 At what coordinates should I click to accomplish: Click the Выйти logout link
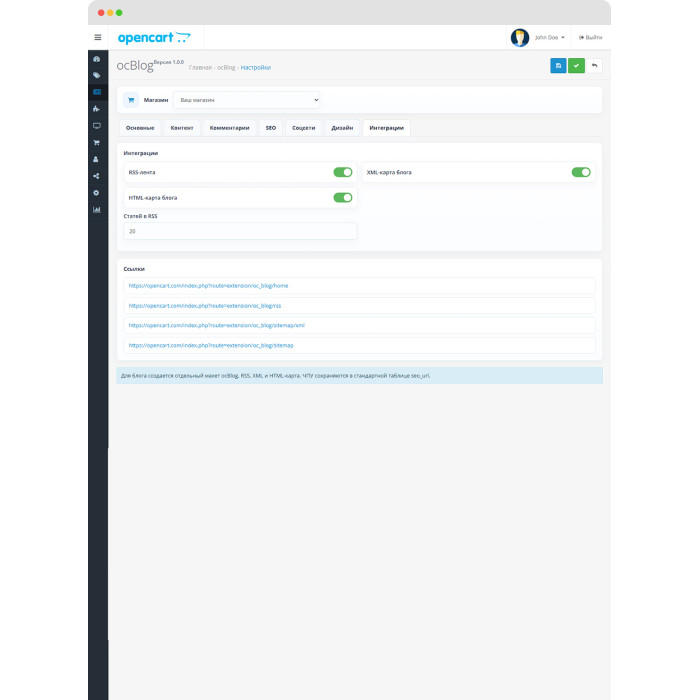(x=590, y=38)
